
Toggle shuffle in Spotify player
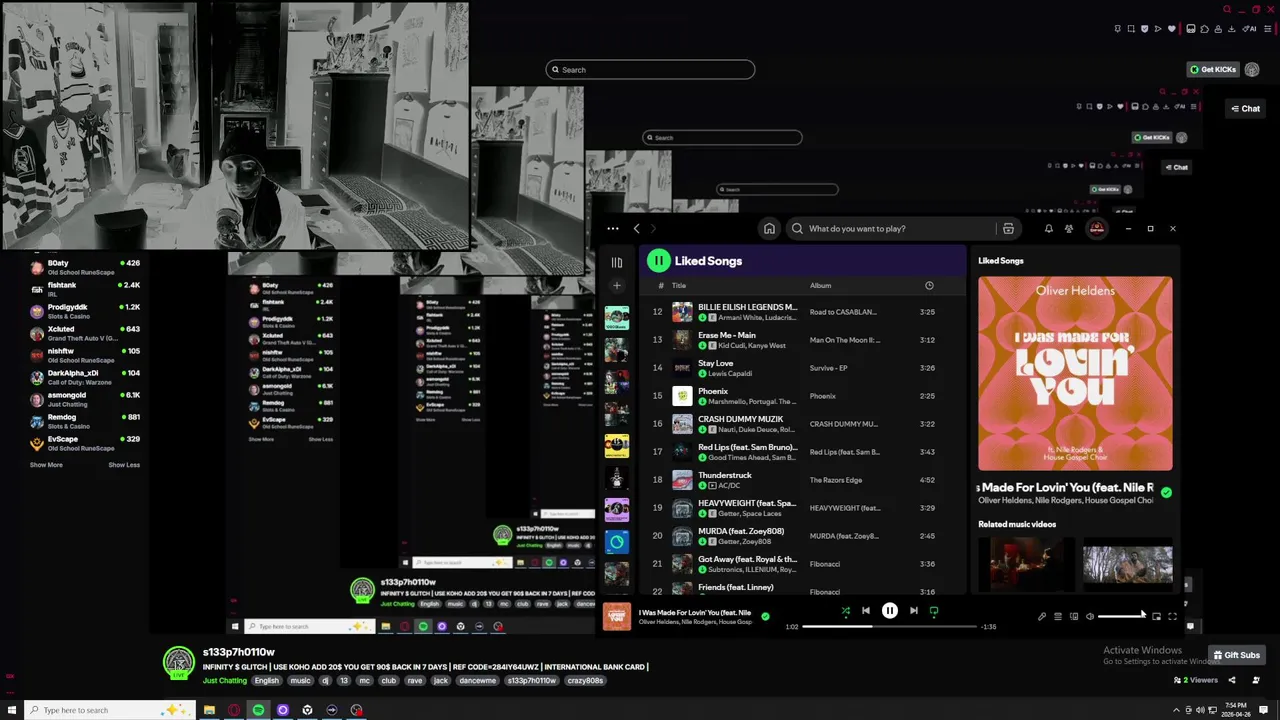(846, 611)
